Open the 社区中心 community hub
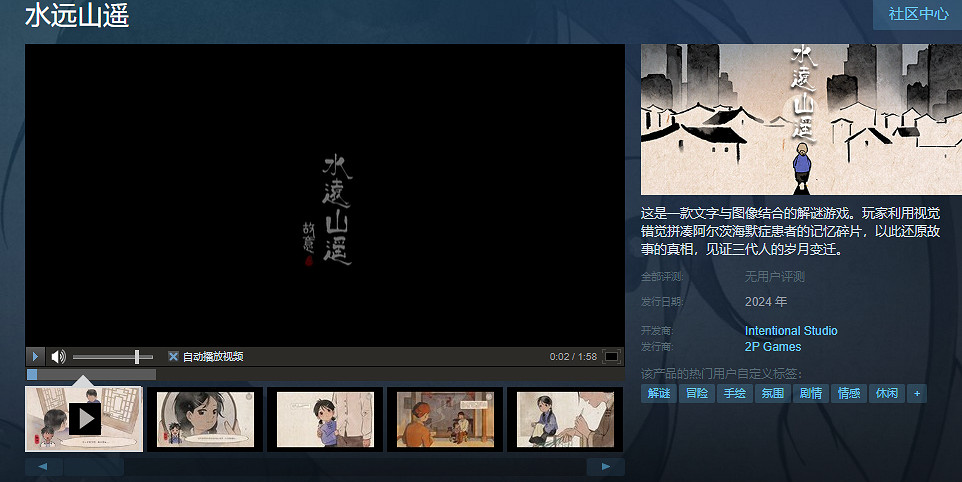 tap(918, 14)
